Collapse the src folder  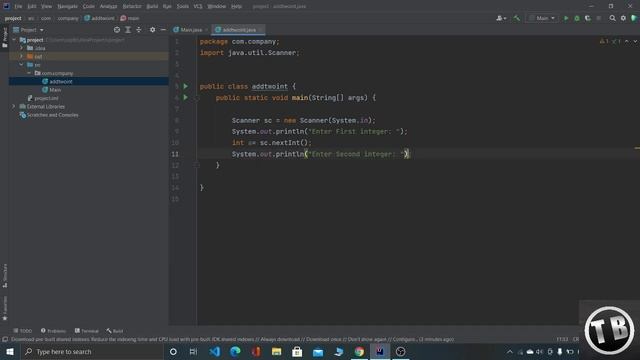pos(22,65)
